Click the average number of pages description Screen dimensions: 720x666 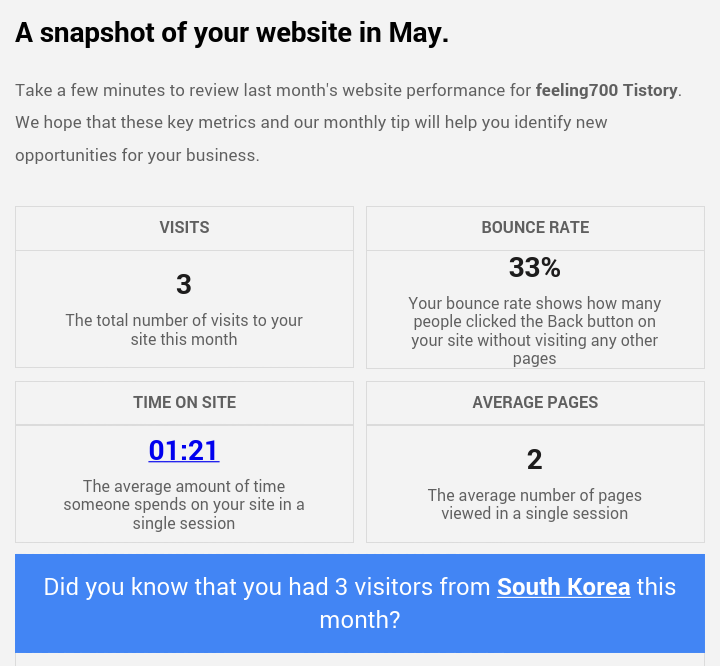click(x=534, y=504)
